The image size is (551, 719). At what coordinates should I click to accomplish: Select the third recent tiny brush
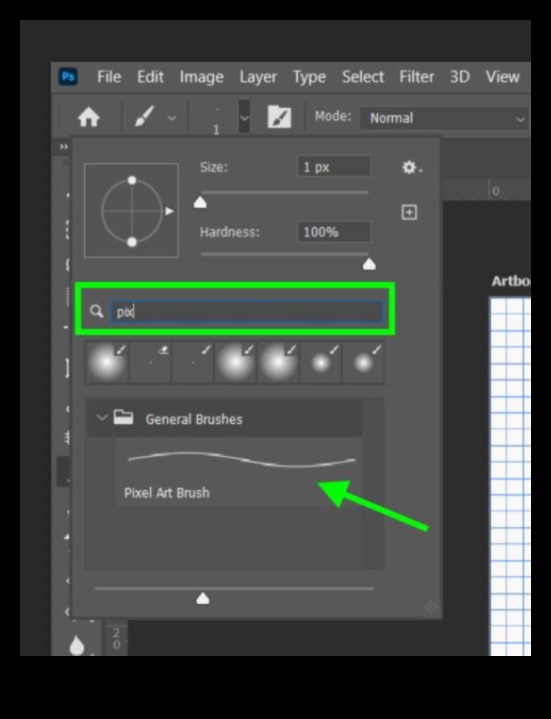coord(193,362)
